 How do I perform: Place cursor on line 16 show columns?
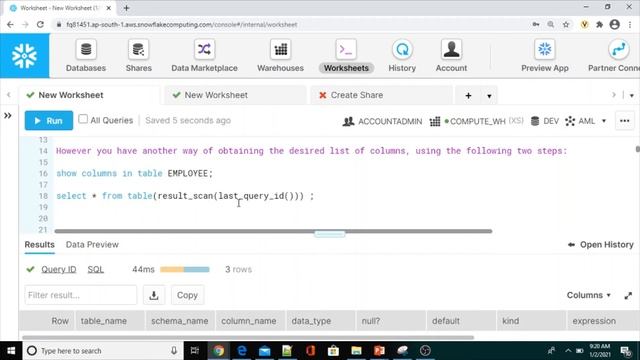(x=134, y=173)
